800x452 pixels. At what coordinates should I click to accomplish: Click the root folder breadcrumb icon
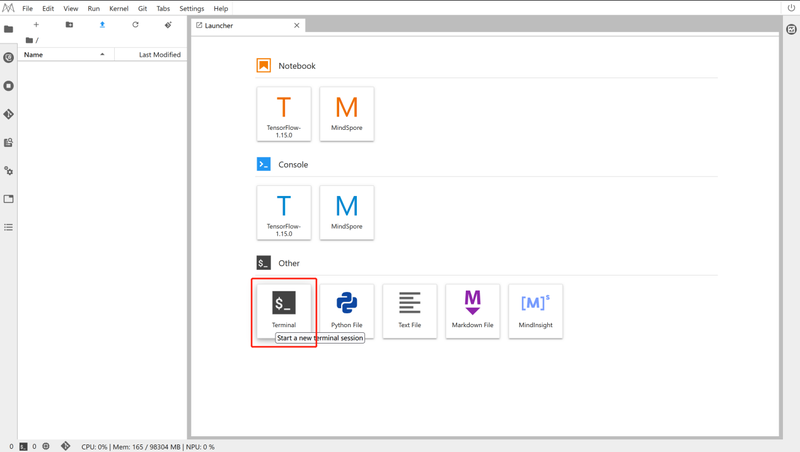(x=30, y=40)
